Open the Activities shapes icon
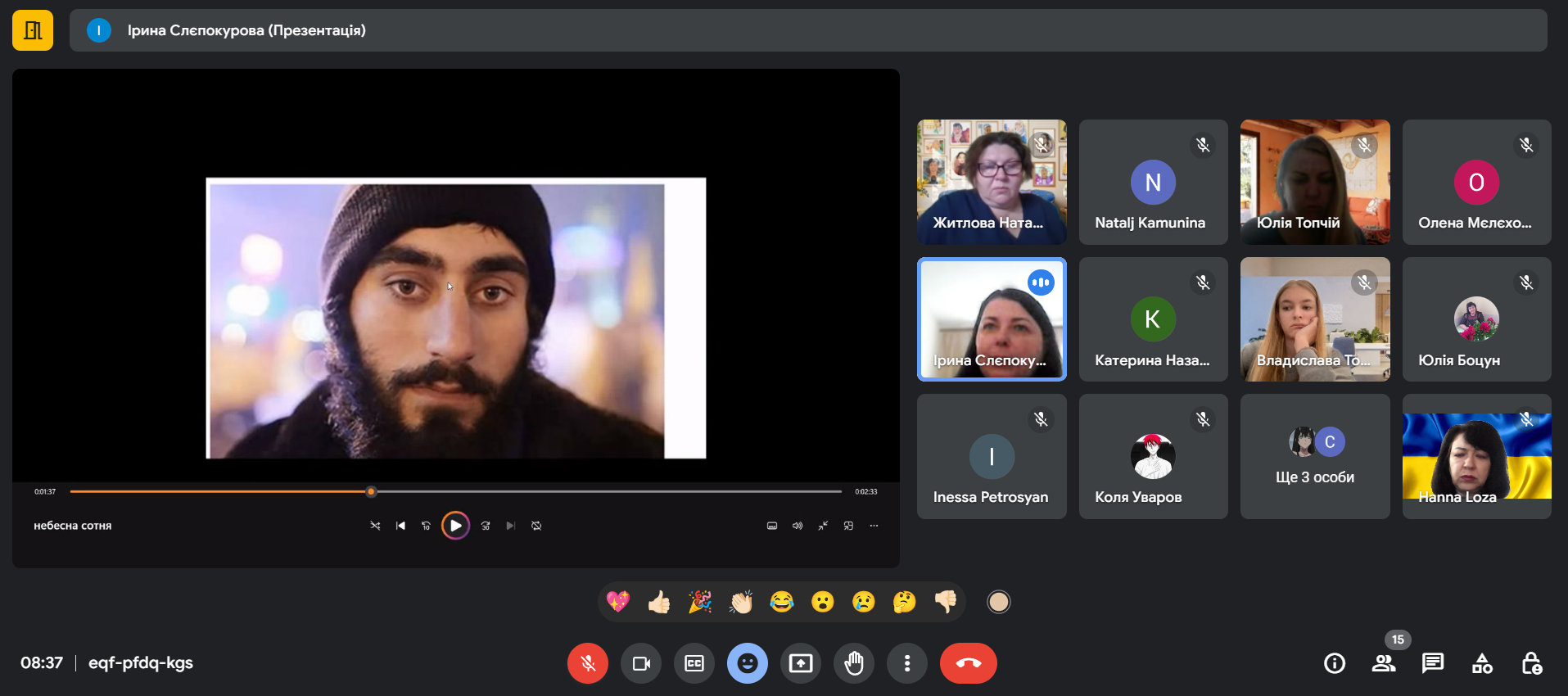 point(1482,663)
